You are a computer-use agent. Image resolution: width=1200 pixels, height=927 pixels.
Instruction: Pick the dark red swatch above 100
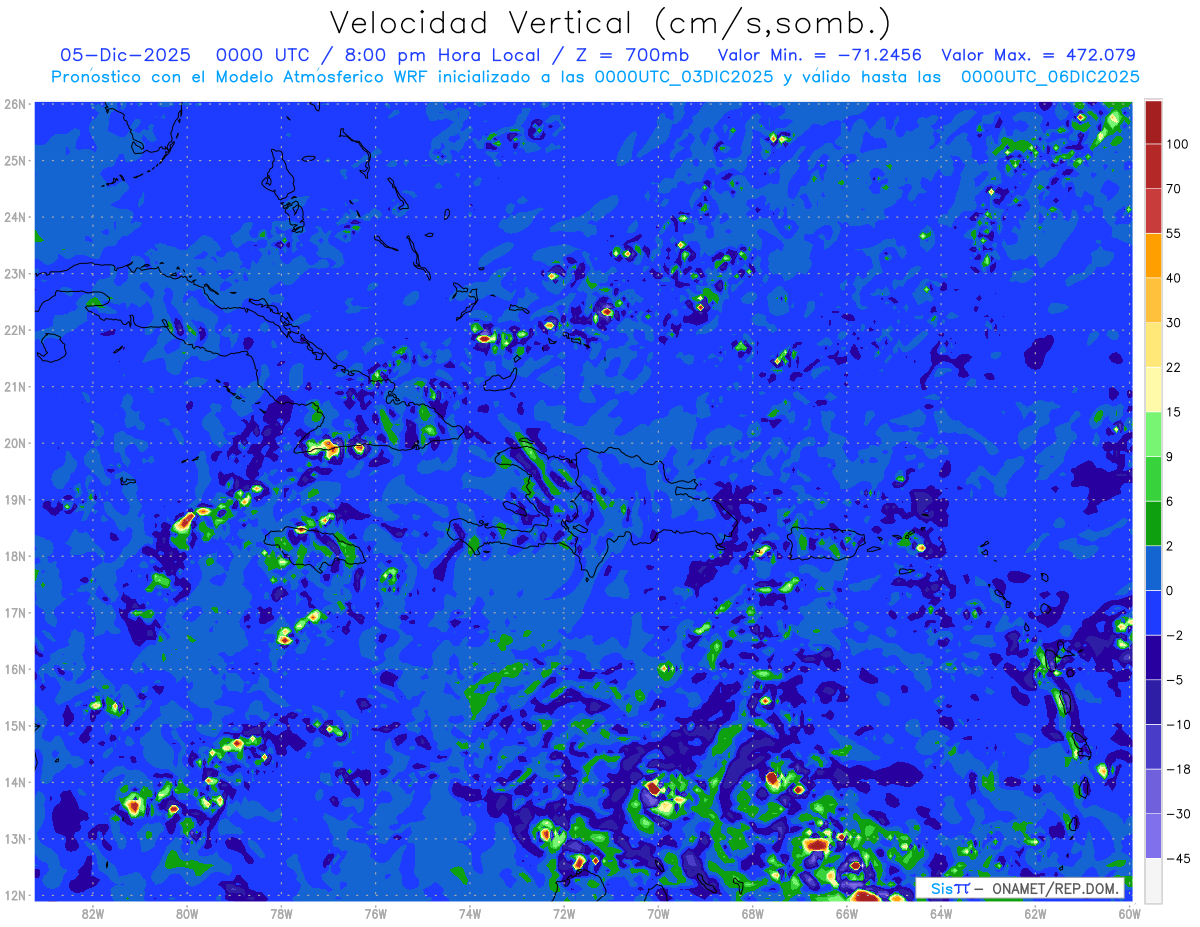1153,122
